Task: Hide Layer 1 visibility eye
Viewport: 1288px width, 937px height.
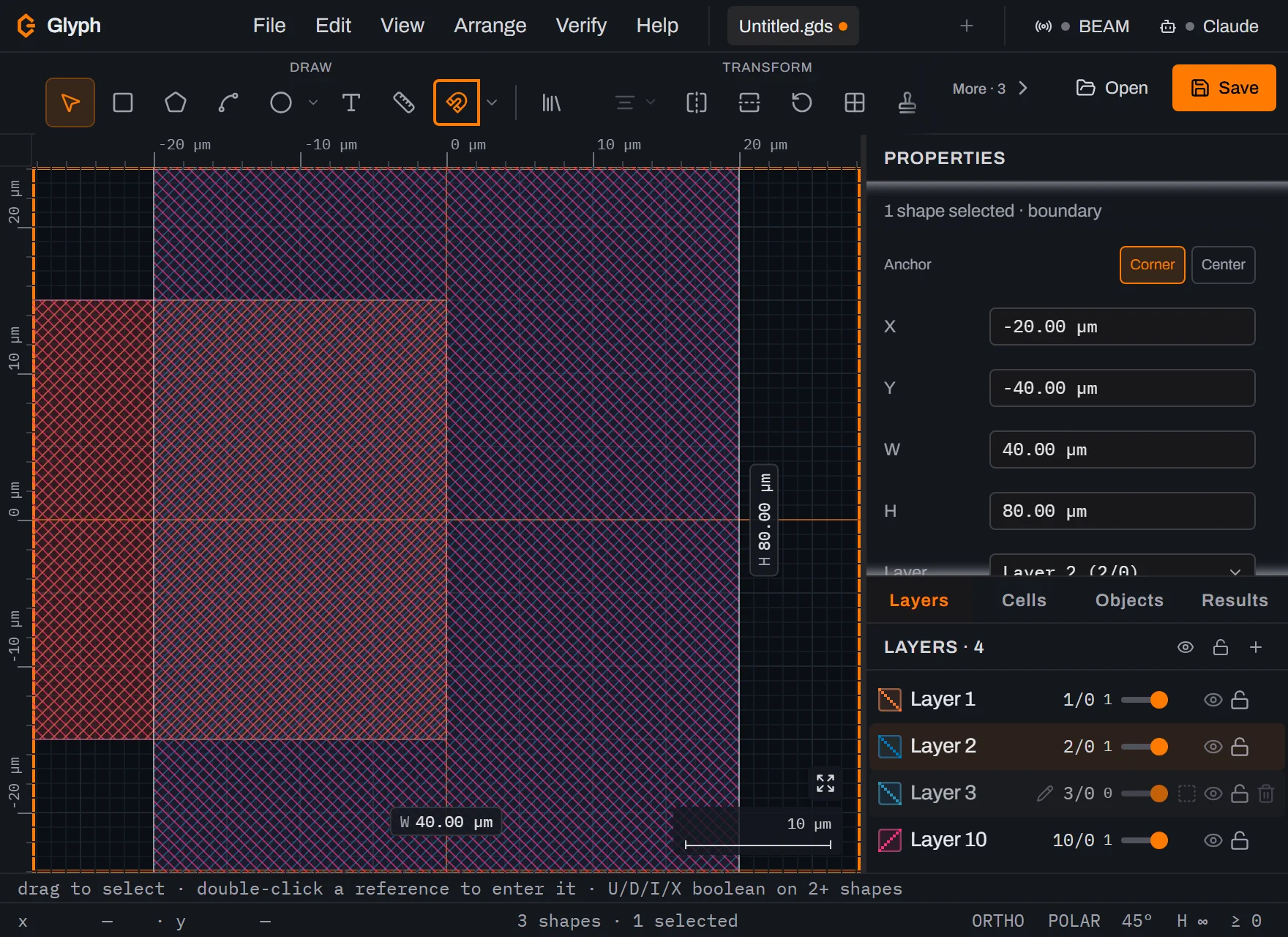Action: [x=1213, y=700]
